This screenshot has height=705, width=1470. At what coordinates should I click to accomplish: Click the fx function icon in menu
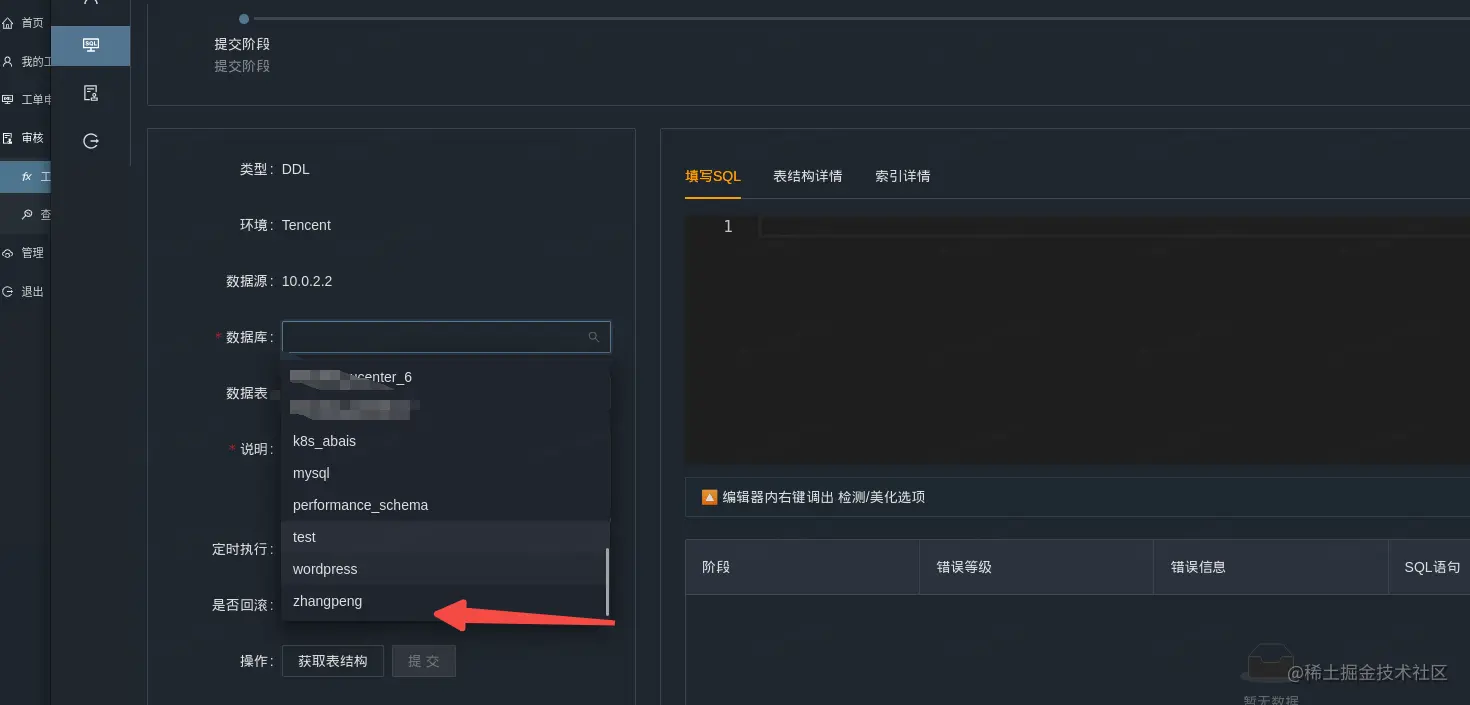[x=27, y=176]
